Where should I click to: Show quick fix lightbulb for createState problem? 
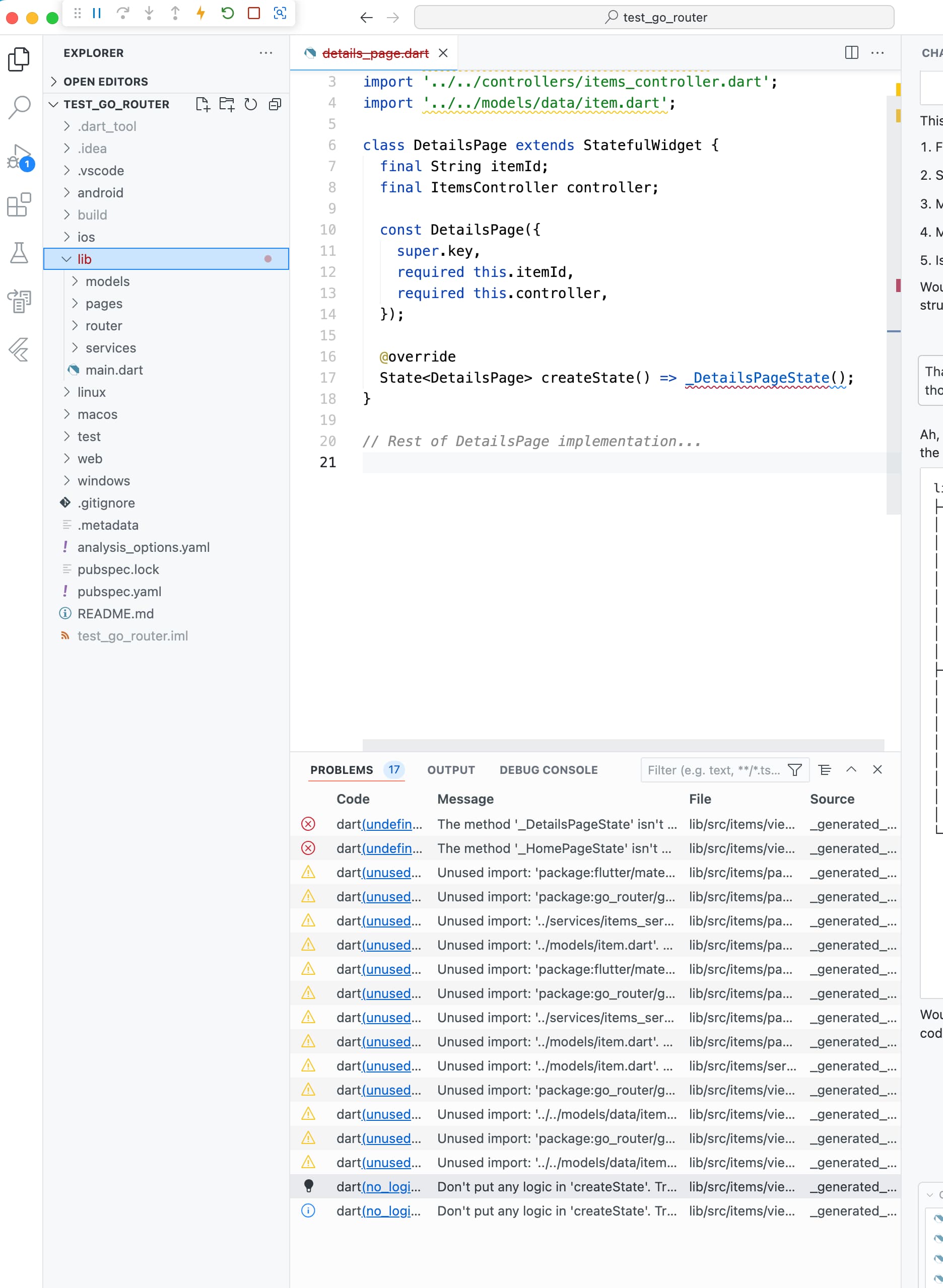point(308,1186)
